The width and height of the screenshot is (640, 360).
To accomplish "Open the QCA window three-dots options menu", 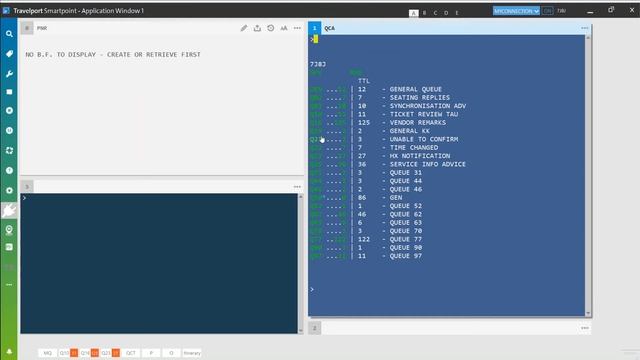I will 585,28.
